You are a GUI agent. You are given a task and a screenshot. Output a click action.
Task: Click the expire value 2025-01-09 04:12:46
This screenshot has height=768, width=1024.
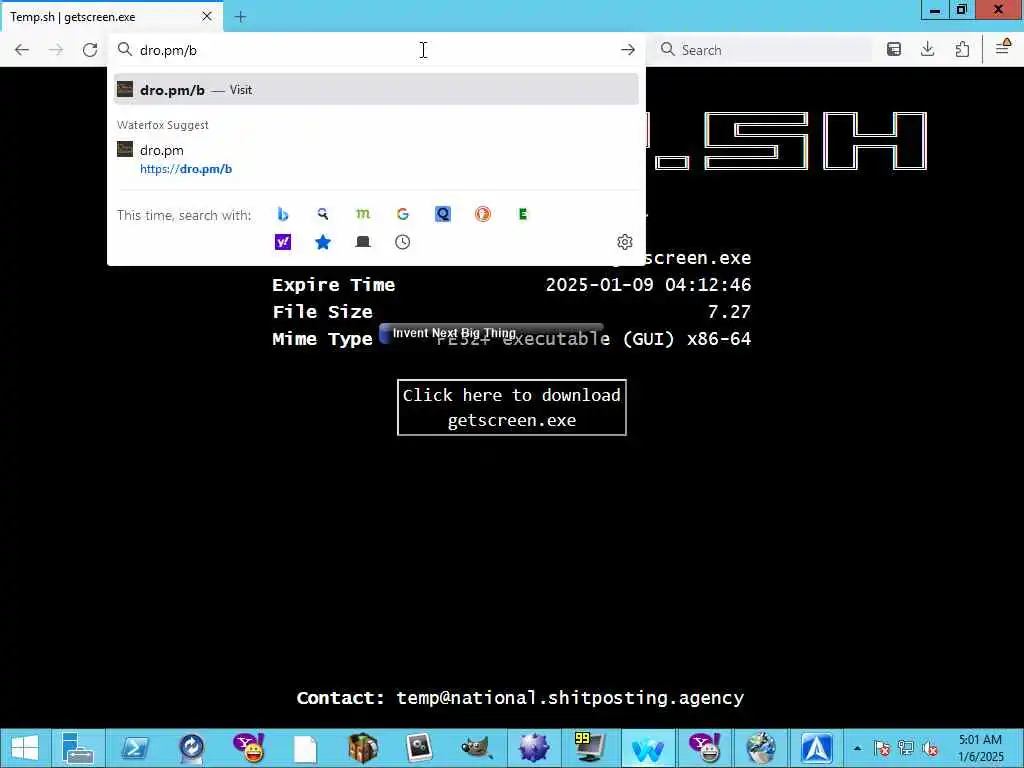(648, 285)
